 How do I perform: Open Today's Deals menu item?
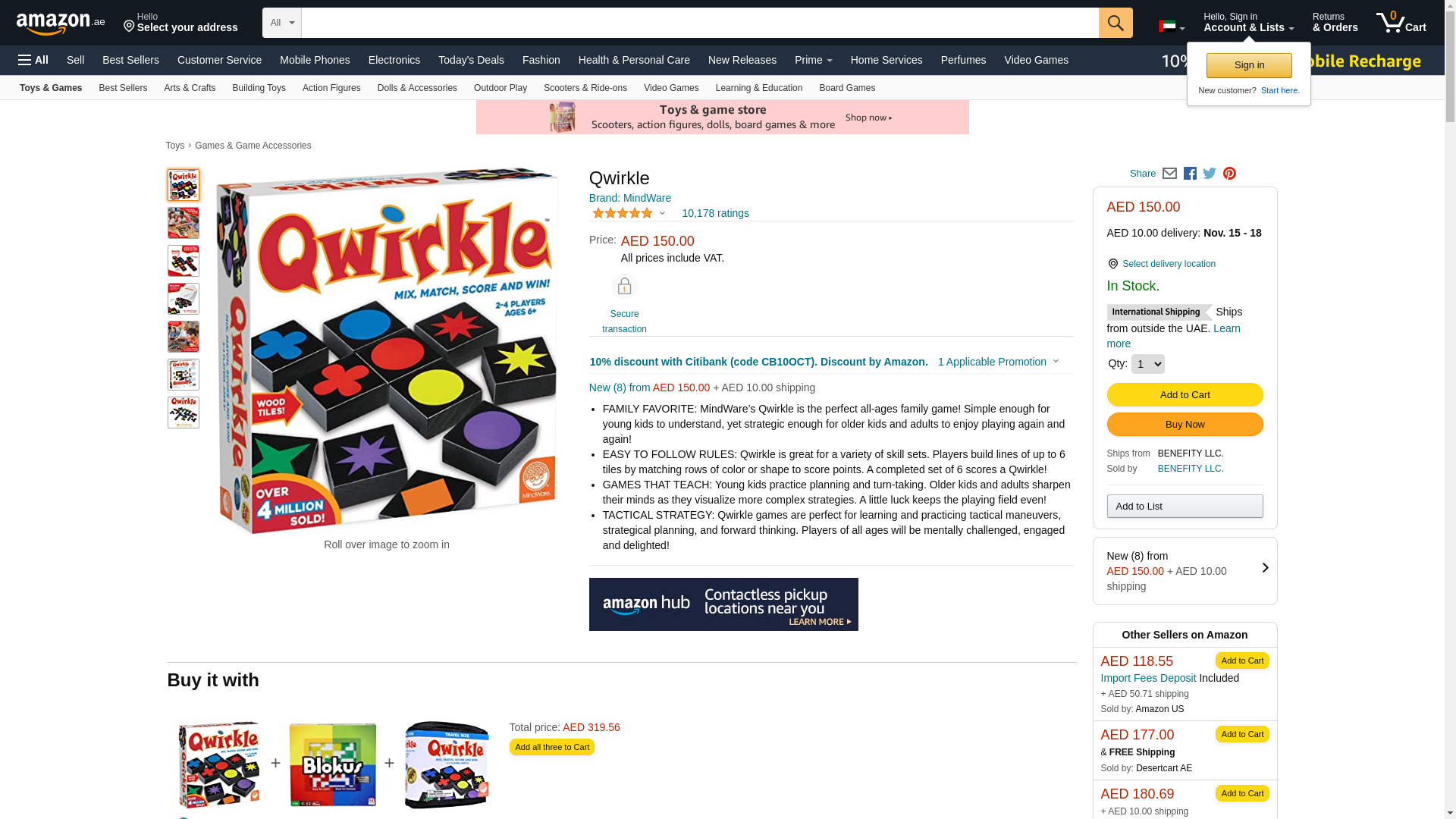click(471, 60)
